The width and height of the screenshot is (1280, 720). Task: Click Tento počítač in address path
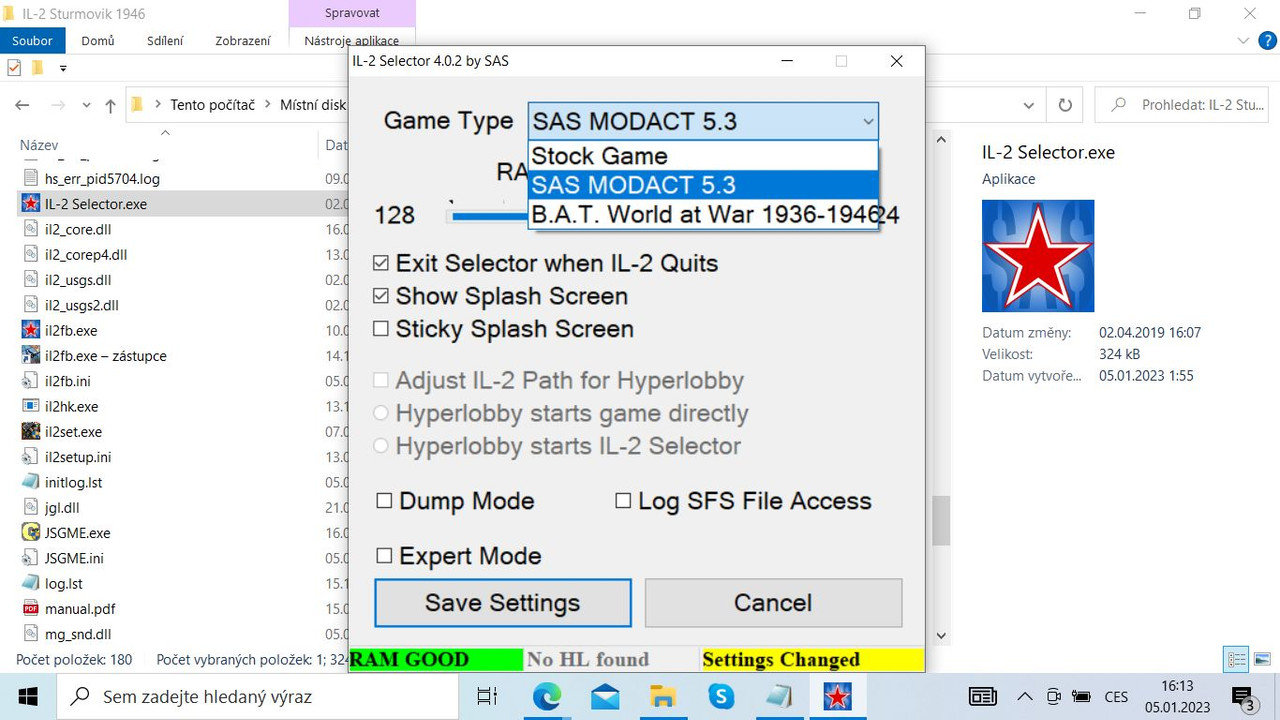(212, 105)
